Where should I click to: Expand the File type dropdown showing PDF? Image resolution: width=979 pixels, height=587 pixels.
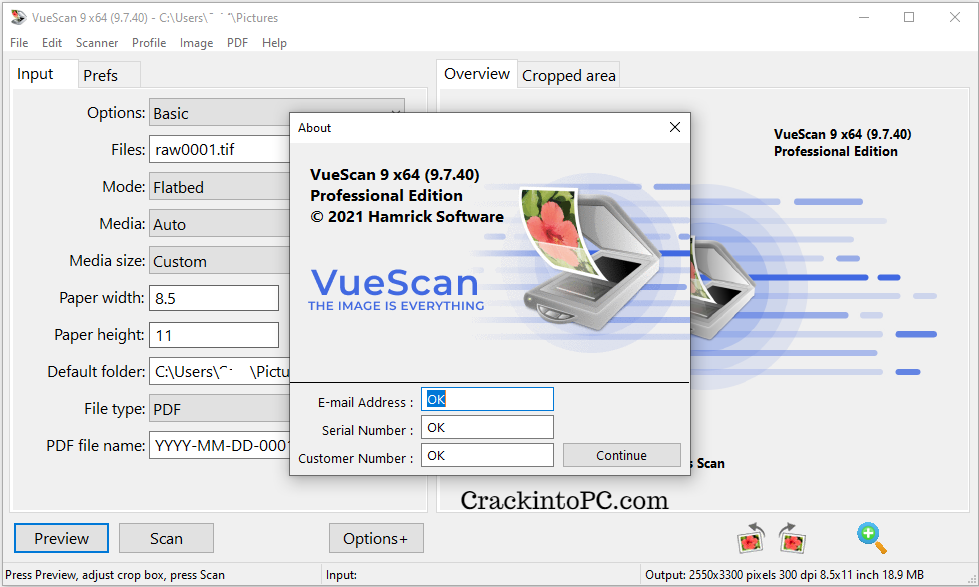point(219,409)
